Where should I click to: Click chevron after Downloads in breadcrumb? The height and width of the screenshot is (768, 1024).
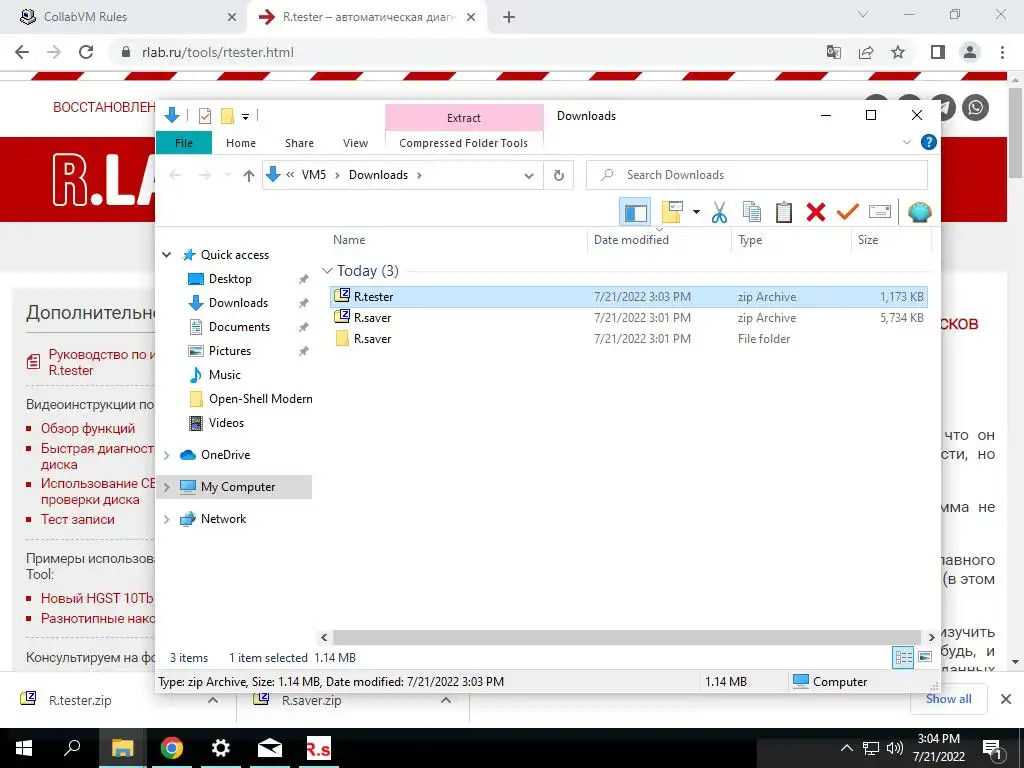click(x=419, y=175)
